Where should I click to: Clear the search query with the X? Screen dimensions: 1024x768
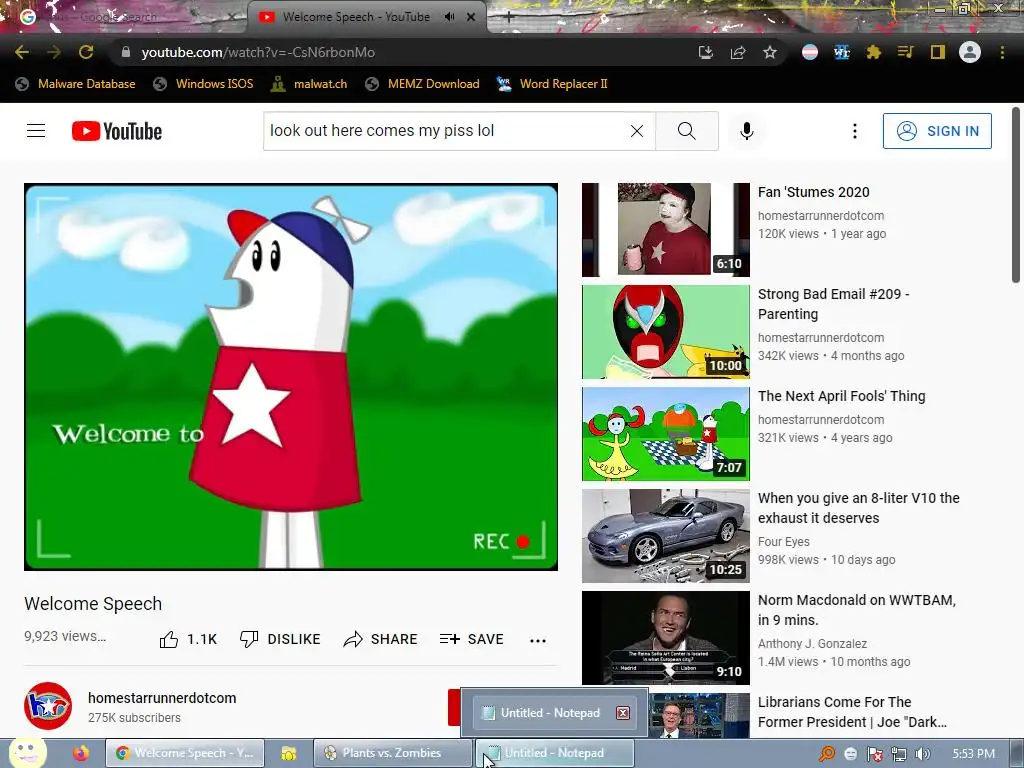coord(637,131)
